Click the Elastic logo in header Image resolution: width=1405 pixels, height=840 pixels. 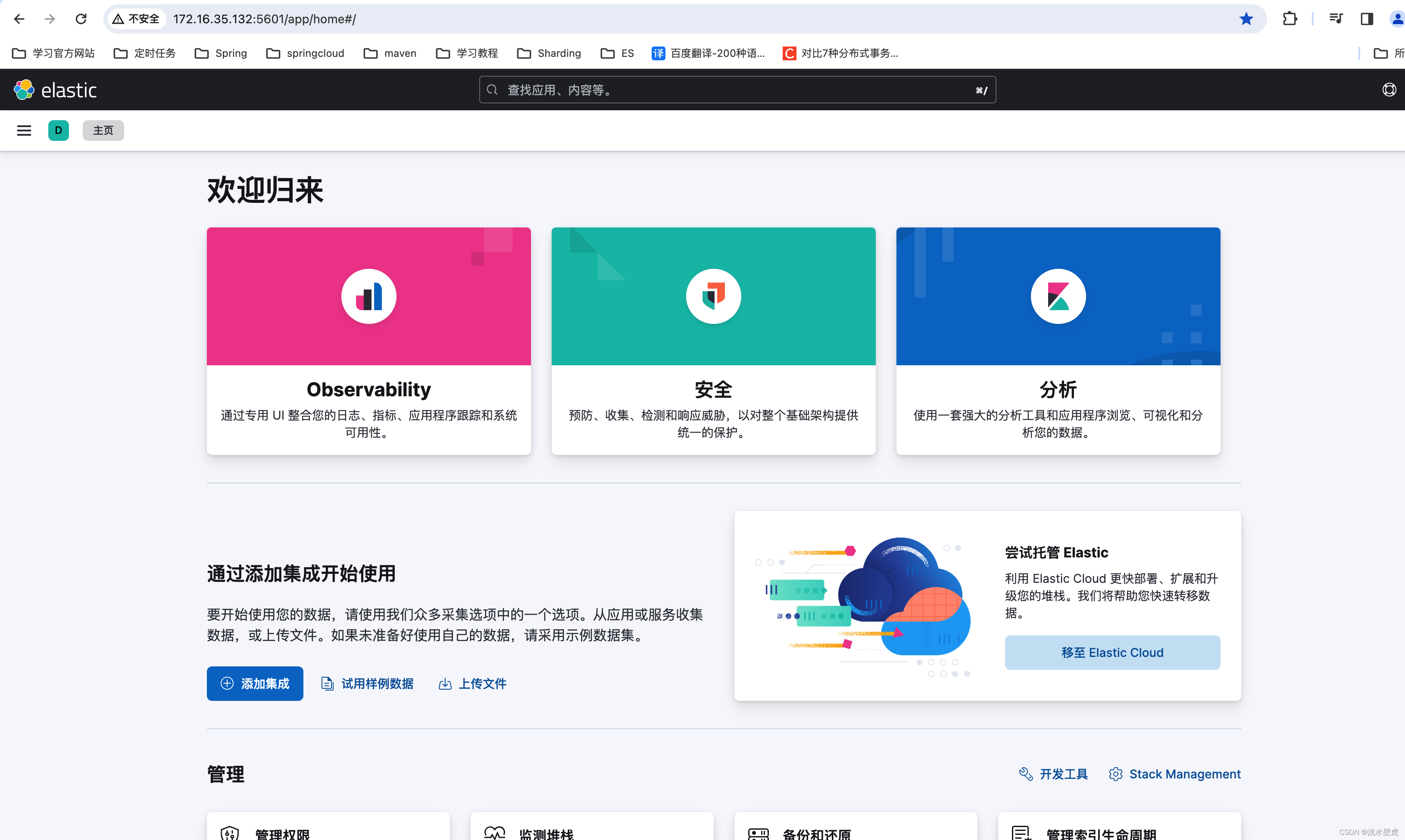pos(56,90)
